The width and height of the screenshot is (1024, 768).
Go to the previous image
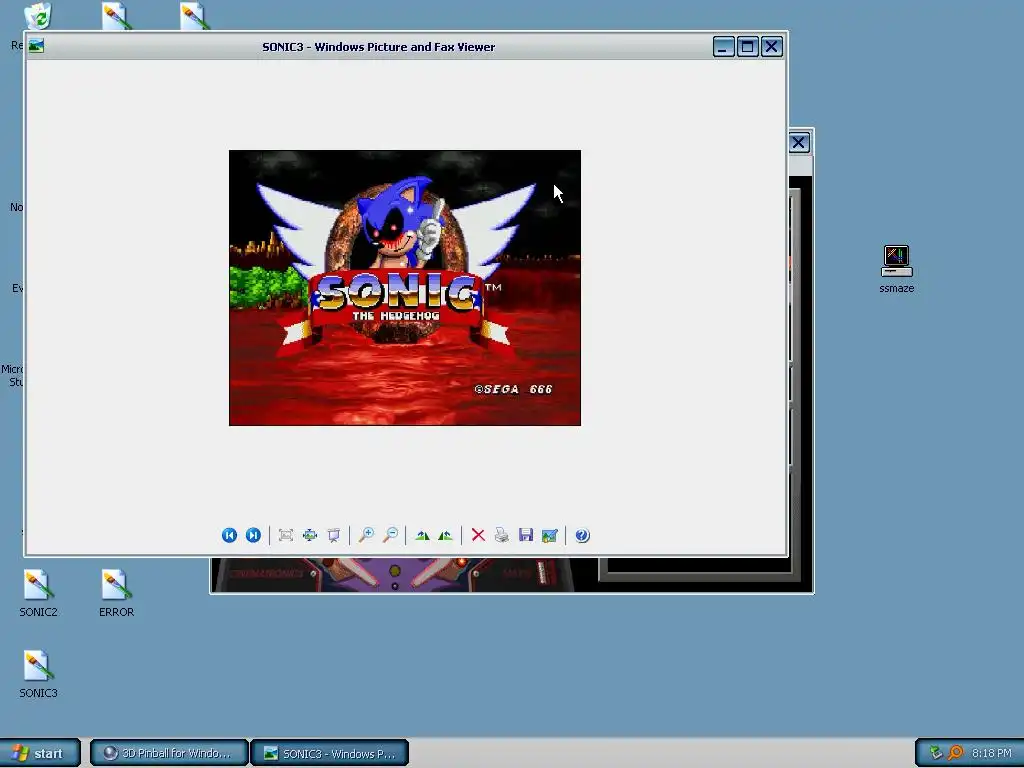(x=229, y=536)
